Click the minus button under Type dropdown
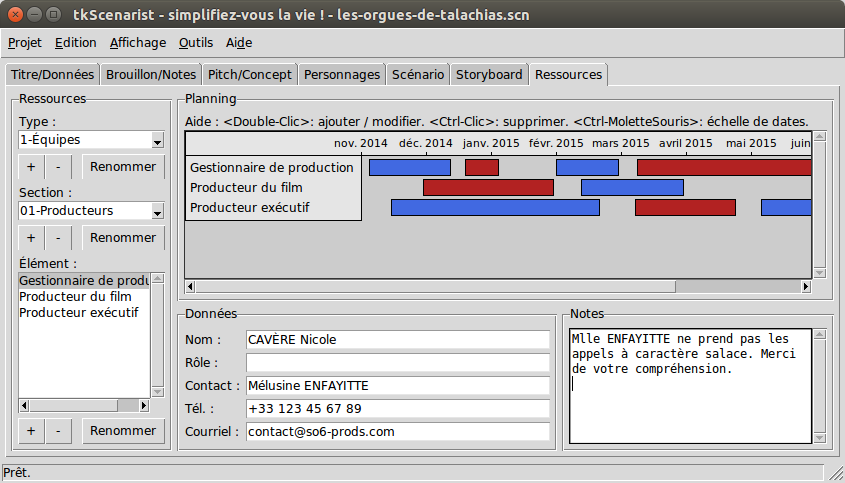The height and width of the screenshot is (483, 845). (58, 166)
